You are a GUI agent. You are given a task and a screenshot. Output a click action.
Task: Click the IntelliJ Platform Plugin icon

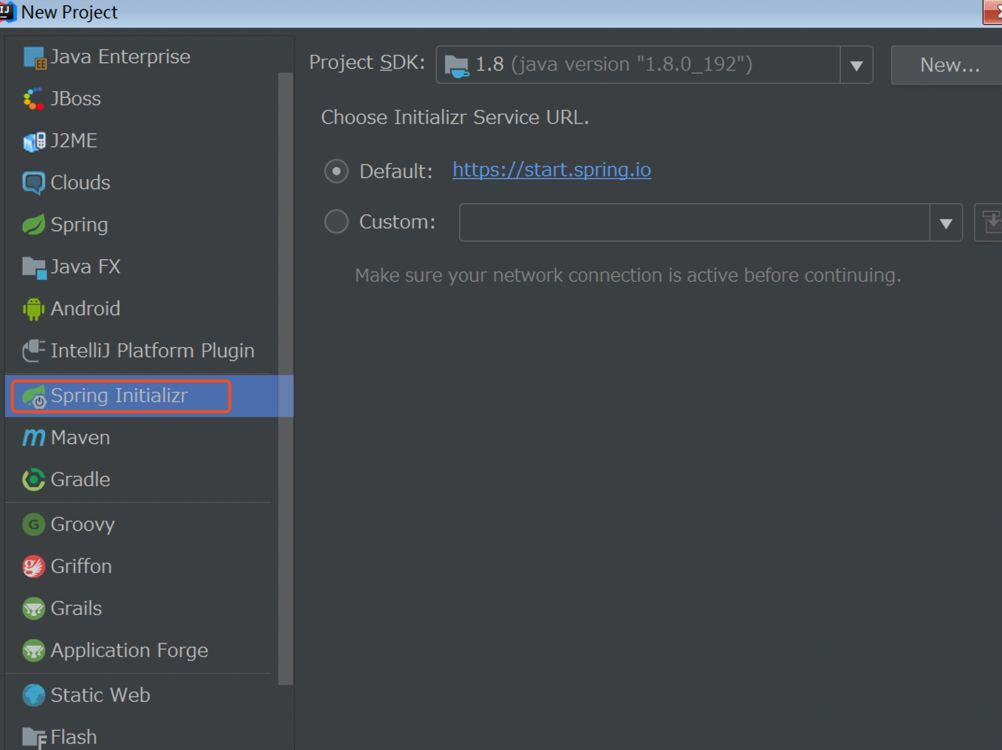tap(34, 351)
